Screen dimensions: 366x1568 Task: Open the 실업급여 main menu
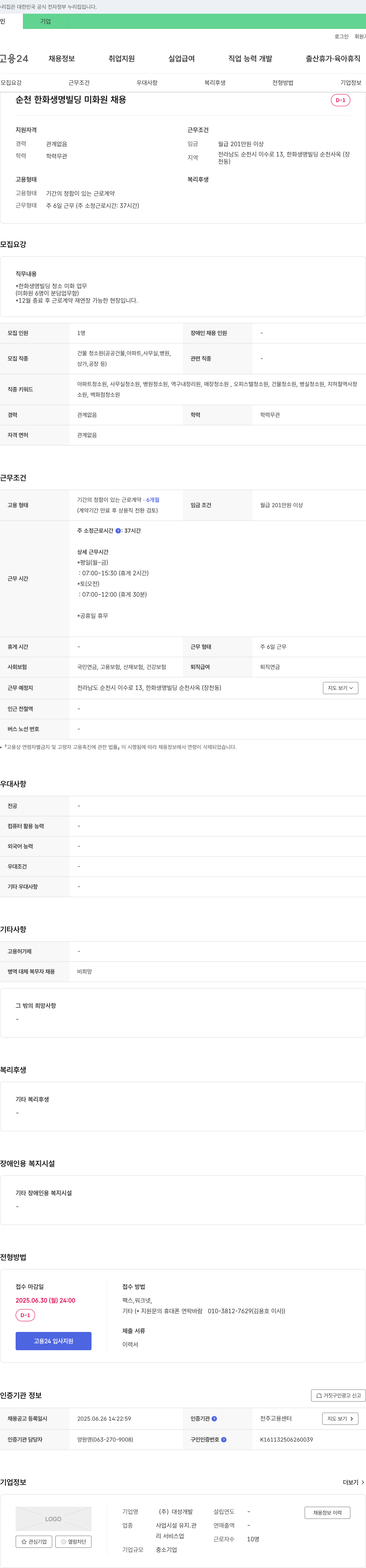coord(181,58)
